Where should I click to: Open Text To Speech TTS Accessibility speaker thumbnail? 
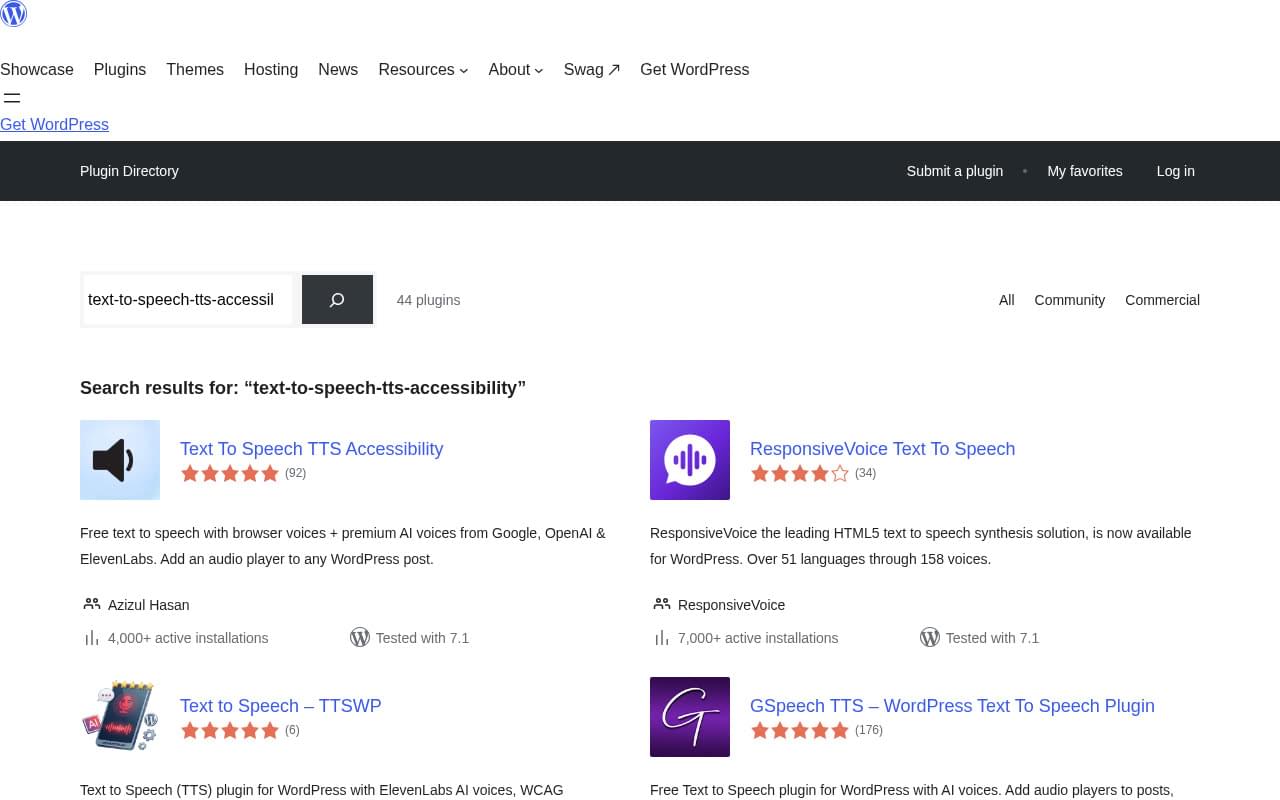pyautogui.click(x=120, y=460)
